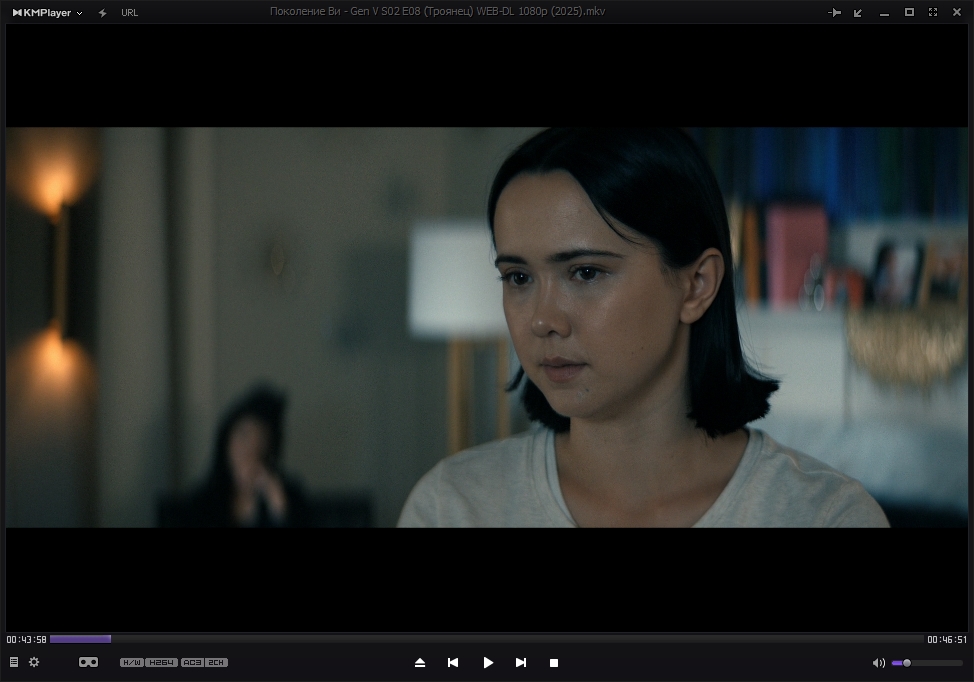Screen dimensions: 974x682
Task: Click the 2CH audio channel badge
Action: (217, 662)
